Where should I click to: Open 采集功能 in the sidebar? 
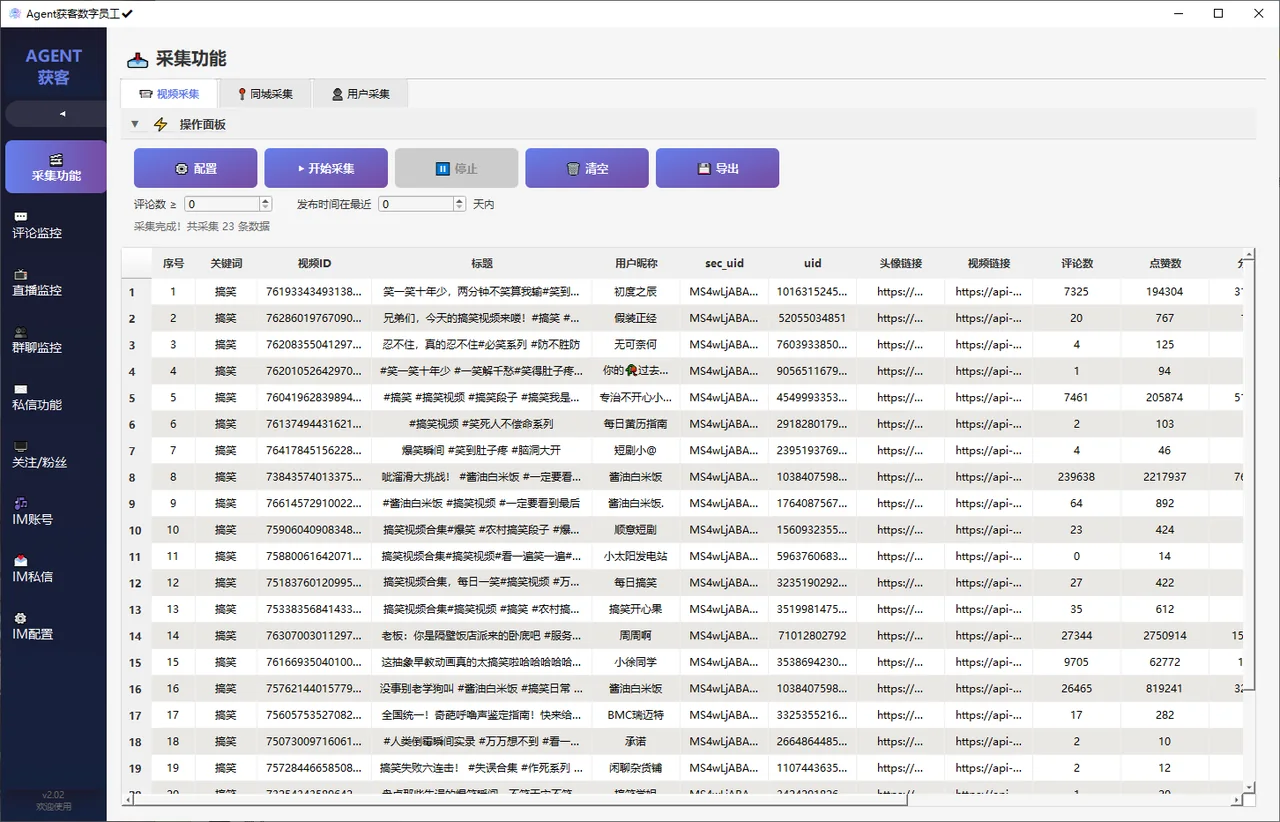pyautogui.click(x=56, y=166)
